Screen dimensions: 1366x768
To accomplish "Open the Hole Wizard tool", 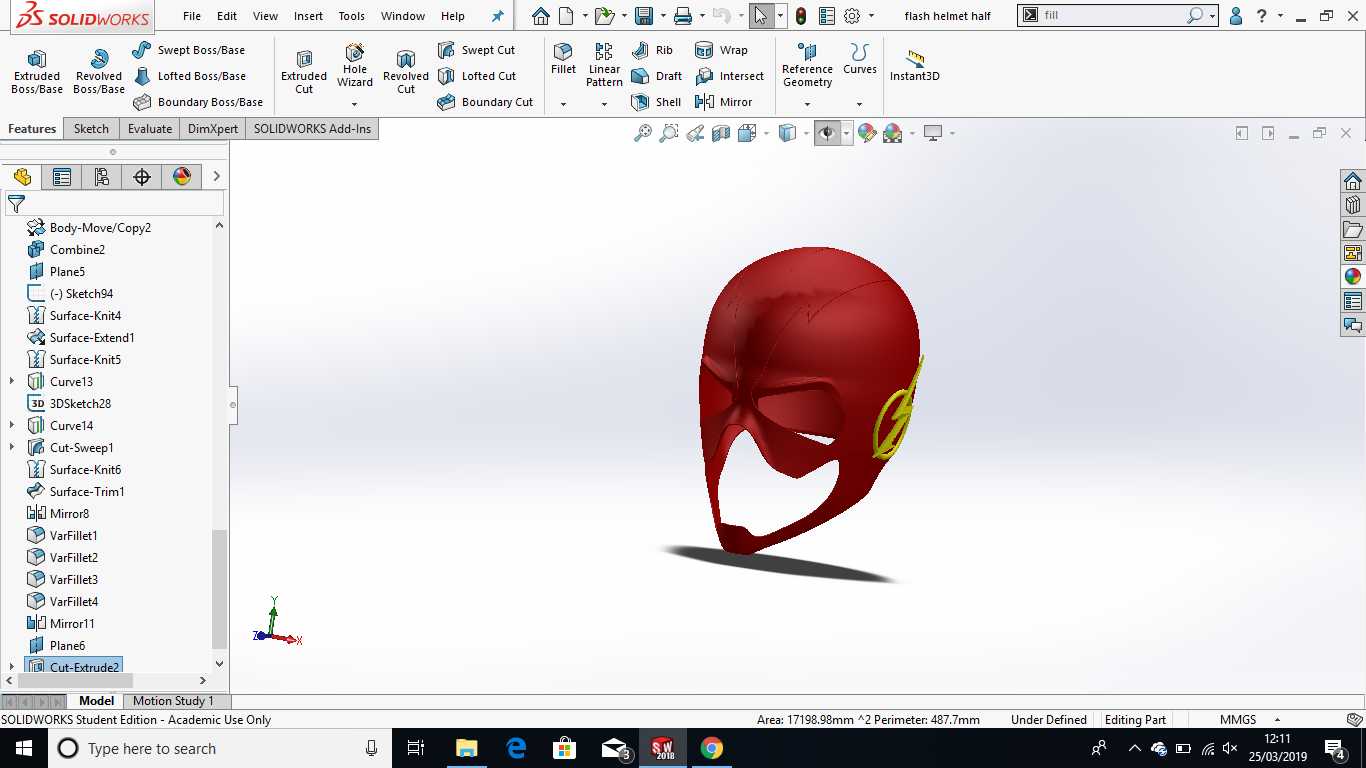I will 354,65.
